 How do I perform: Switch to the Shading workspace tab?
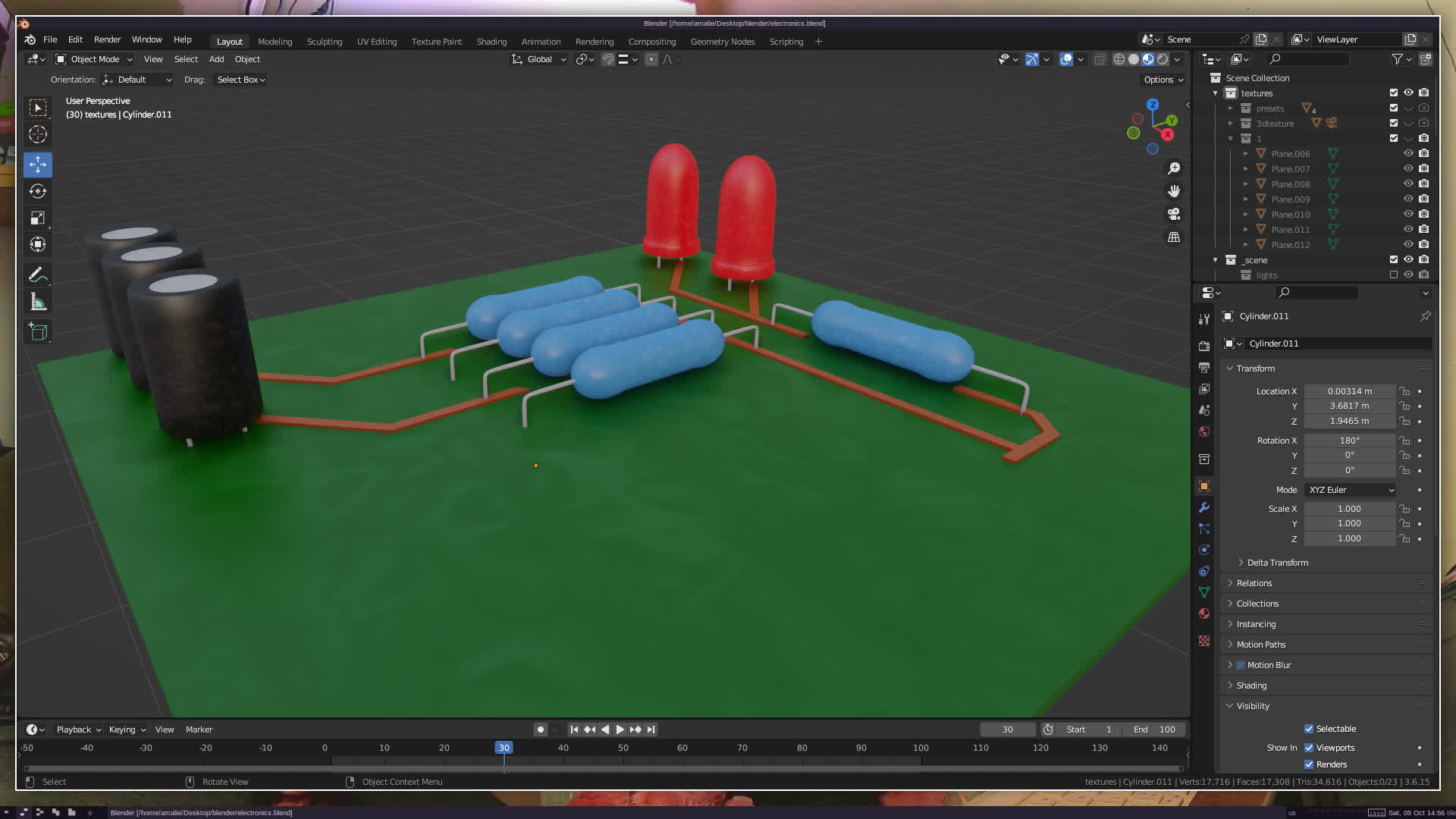tap(491, 42)
